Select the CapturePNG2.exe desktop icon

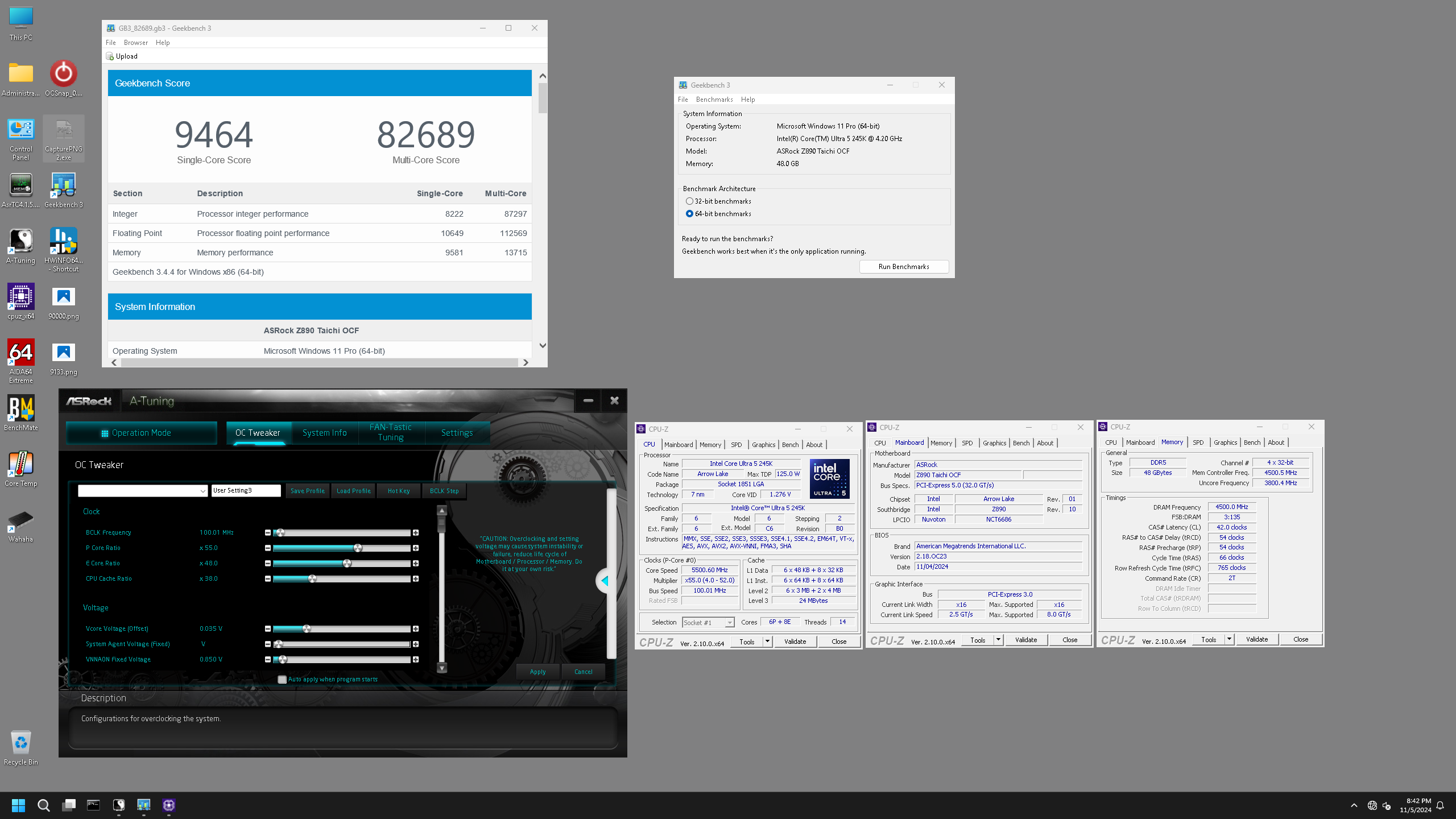[64, 139]
